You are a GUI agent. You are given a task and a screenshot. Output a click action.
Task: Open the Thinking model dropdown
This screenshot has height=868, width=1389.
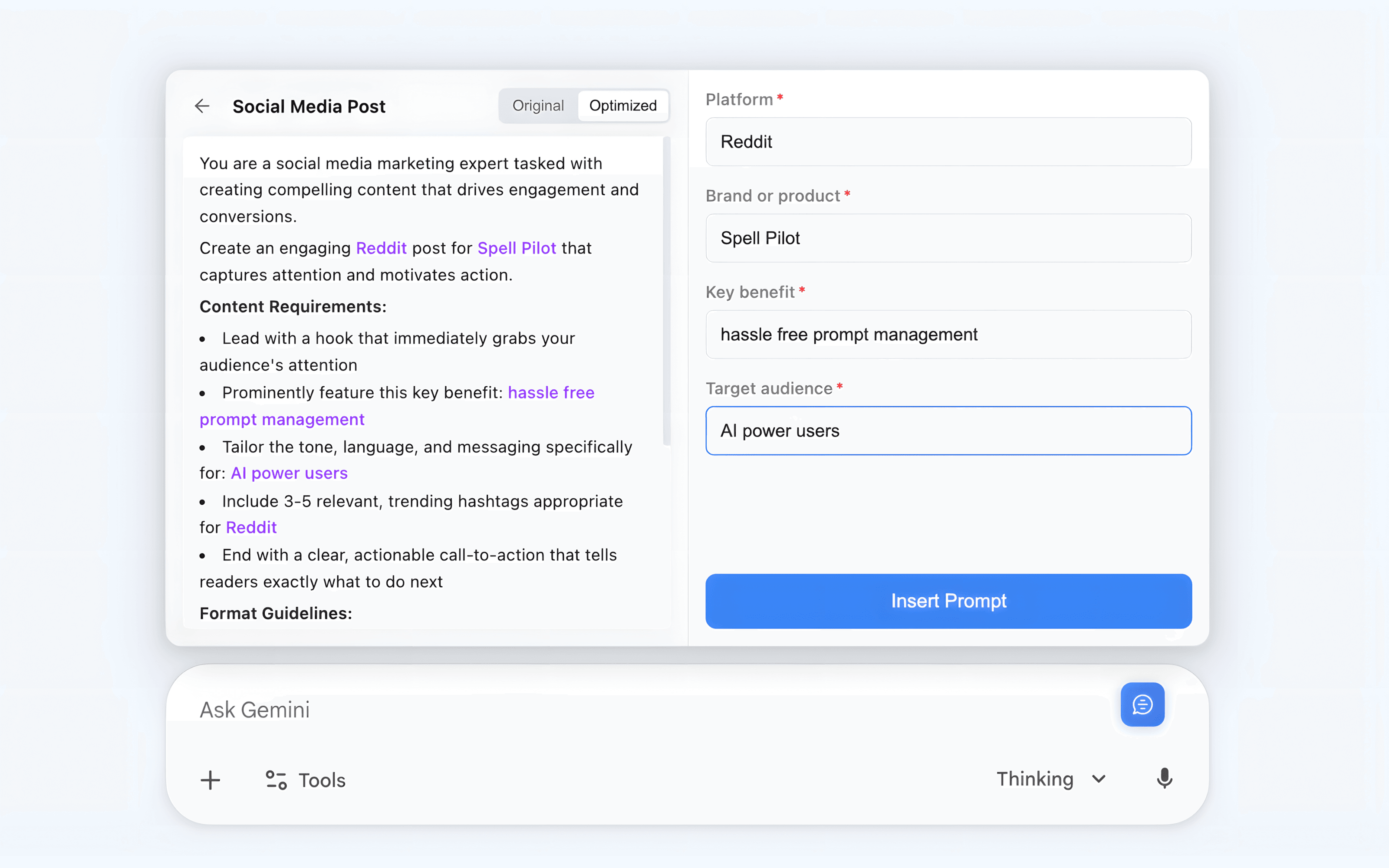1051,779
